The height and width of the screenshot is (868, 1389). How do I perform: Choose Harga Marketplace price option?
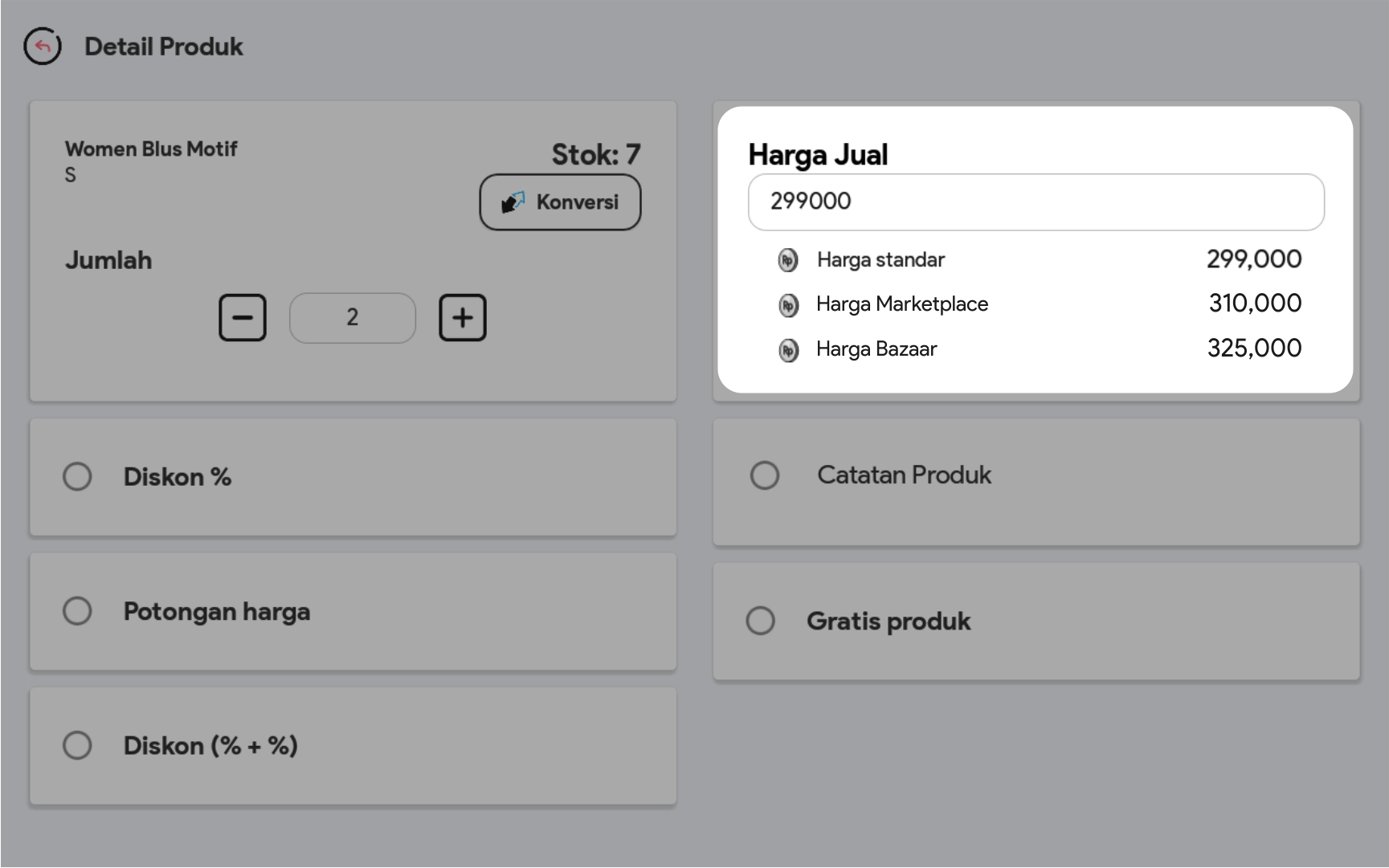click(x=901, y=304)
